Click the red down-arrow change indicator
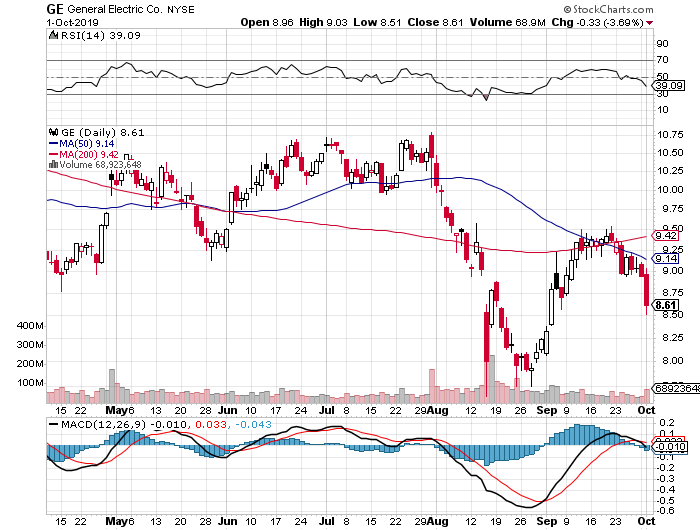The width and height of the screenshot is (700, 530). 650,23
